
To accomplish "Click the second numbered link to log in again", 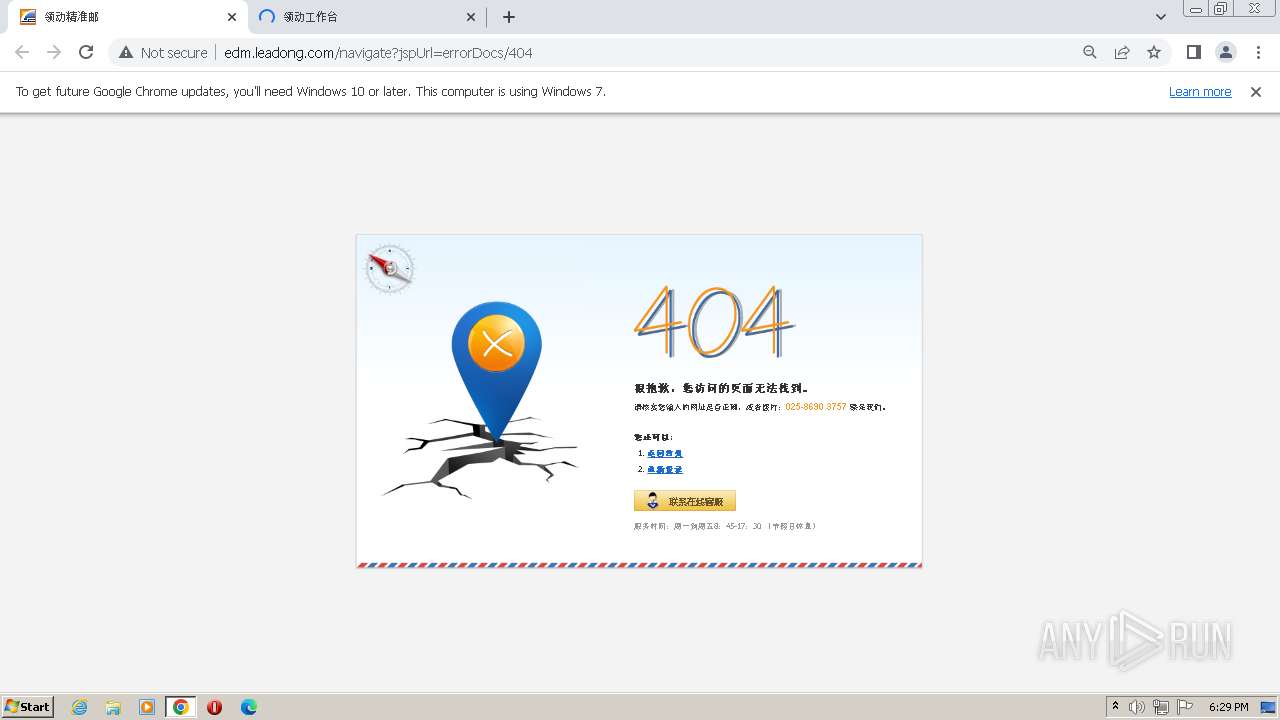I will point(665,469).
